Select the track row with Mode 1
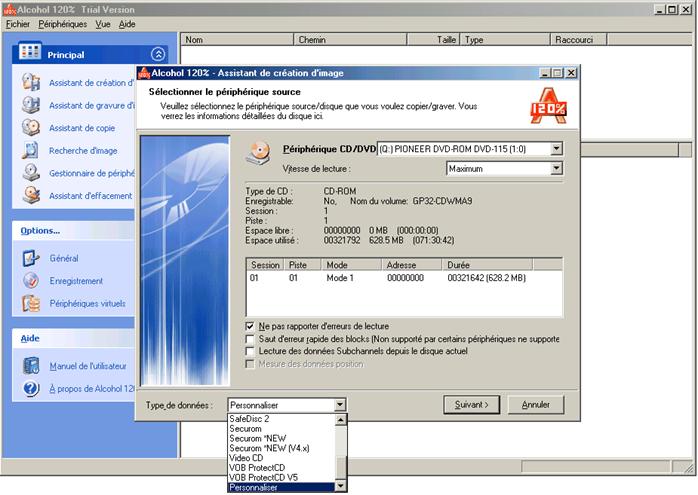 click(x=404, y=278)
